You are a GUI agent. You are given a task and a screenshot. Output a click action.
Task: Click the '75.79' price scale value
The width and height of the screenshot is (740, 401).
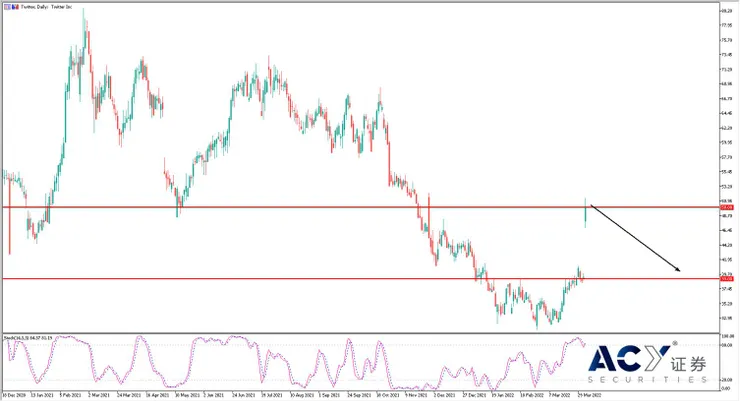click(x=726, y=40)
